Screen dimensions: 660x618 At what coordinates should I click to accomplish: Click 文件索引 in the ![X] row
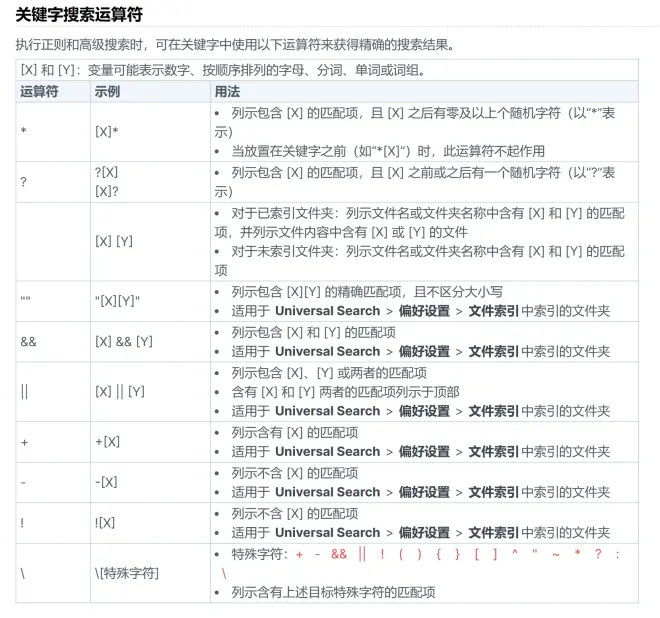pyautogui.click(x=493, y=533)
